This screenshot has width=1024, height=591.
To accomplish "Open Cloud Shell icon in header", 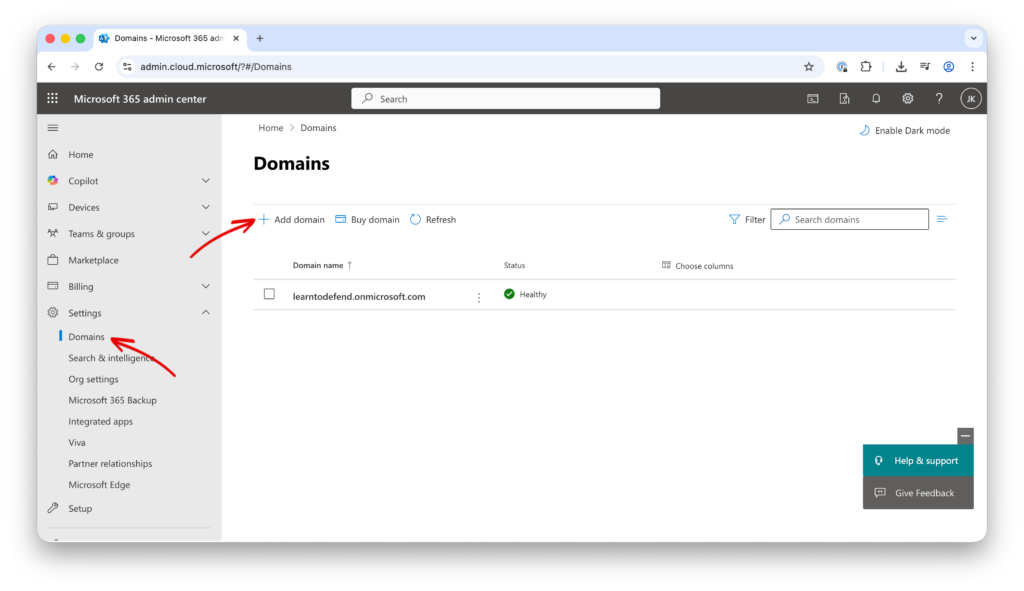I will point(813,99).
